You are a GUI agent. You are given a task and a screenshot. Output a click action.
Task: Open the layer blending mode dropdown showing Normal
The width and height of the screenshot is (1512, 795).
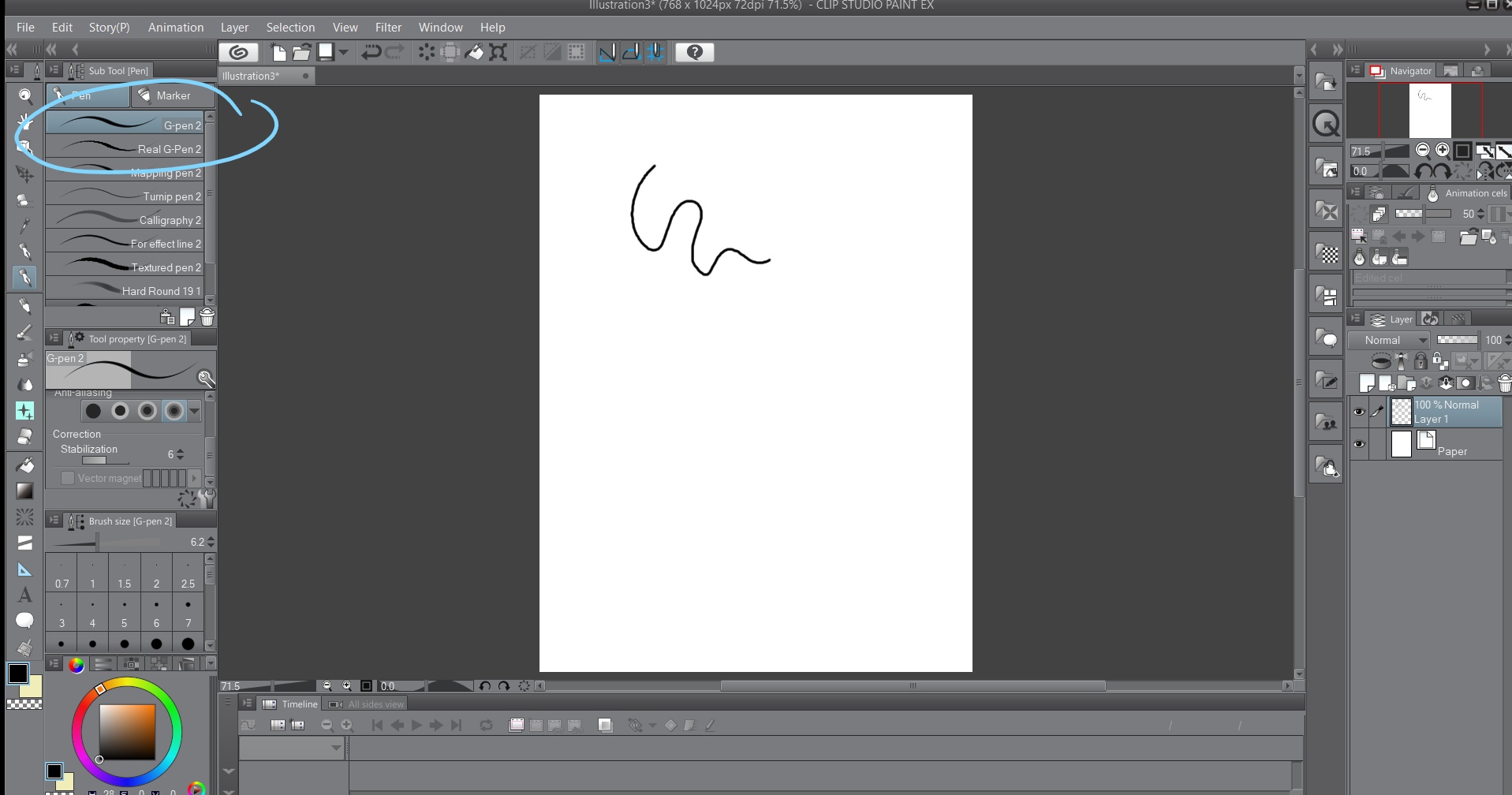(x=1390, y=340)
